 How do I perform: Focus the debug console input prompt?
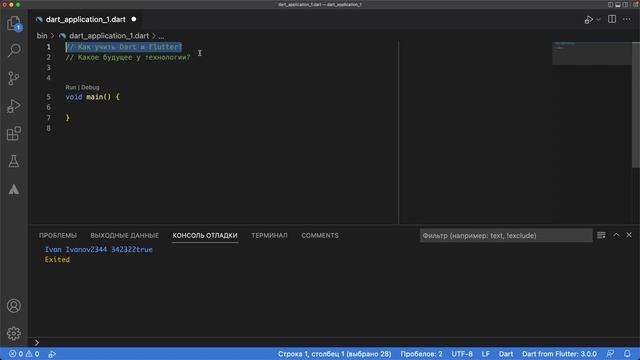coord(334,342)
